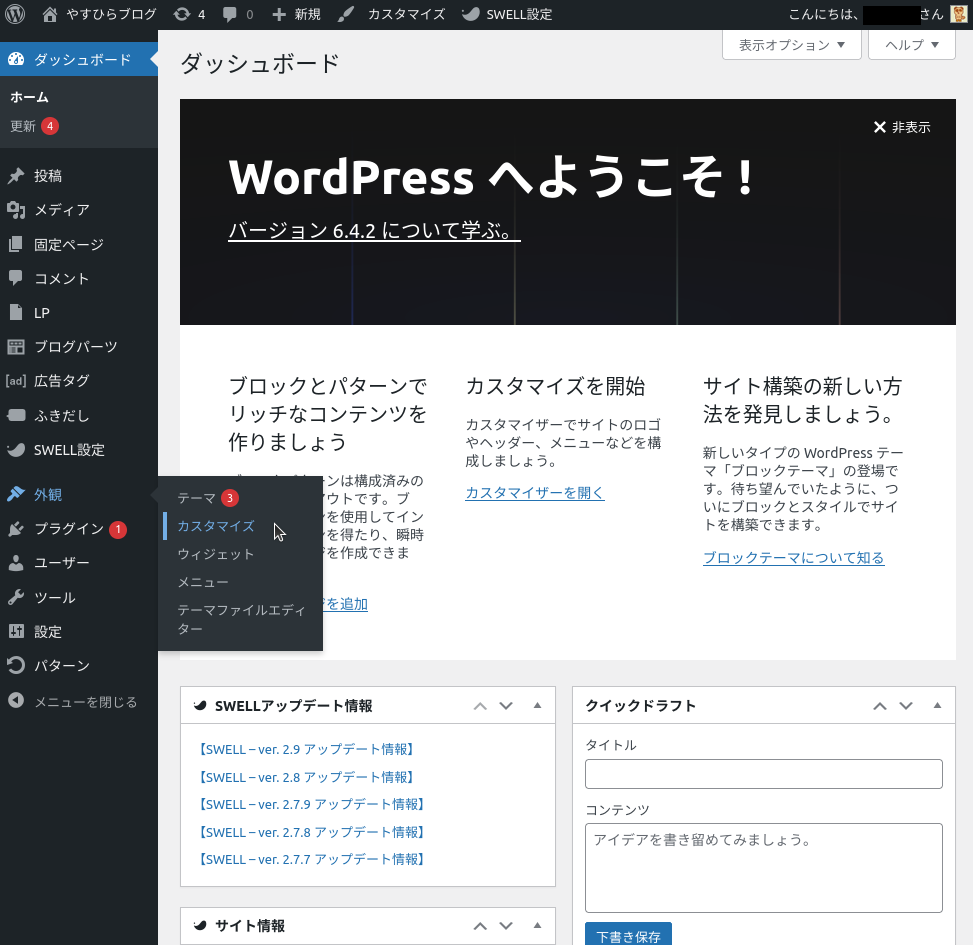Click the 下書き保存 button
The image size is (973, 945).
(x=628, y=934)
